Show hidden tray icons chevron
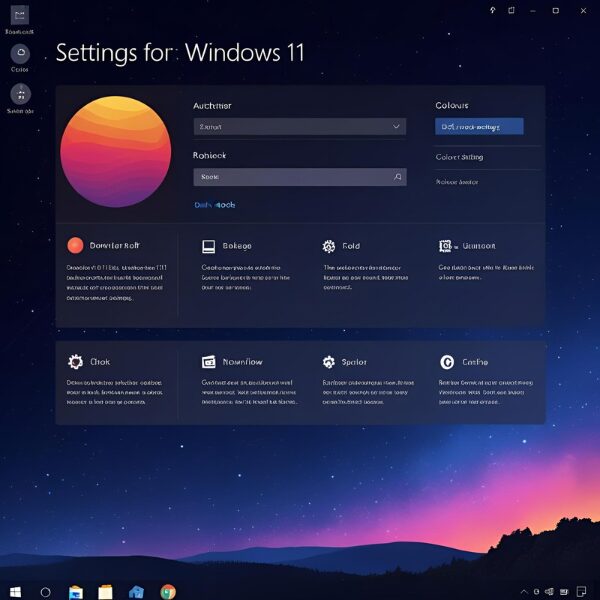This screenshot has width=600, height=600. point(524,592)
